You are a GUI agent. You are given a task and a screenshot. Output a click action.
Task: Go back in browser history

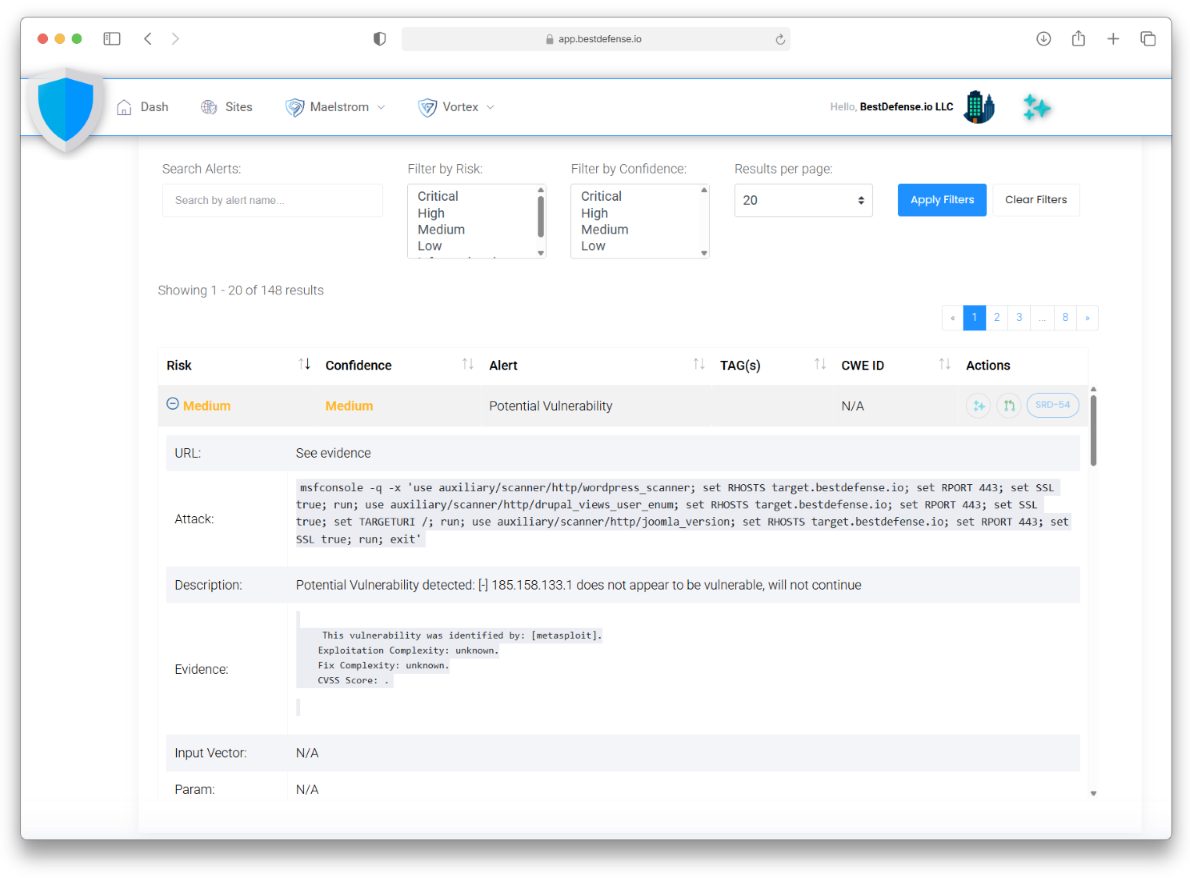pos(148,39)
